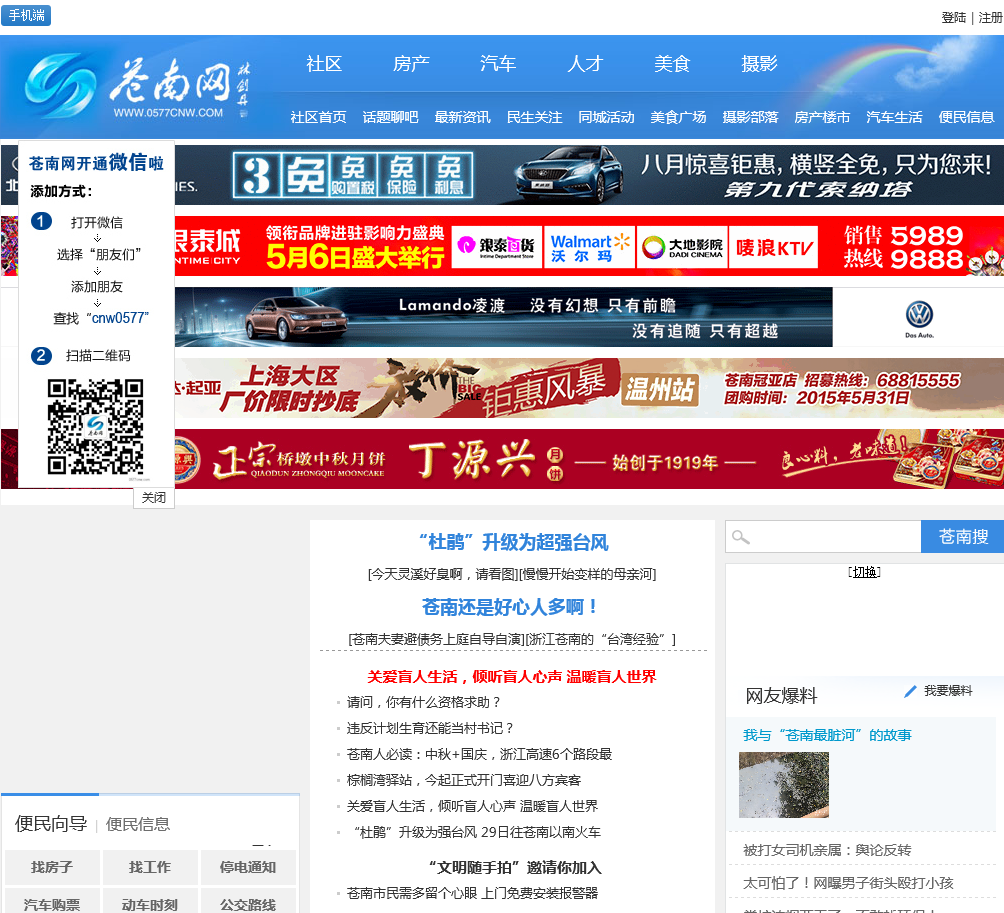This screenshot has width=1004, height=913.
Task: Open 最新资讯 in the sub navigation
Action: pyautogui.click(x=462, y=117)
